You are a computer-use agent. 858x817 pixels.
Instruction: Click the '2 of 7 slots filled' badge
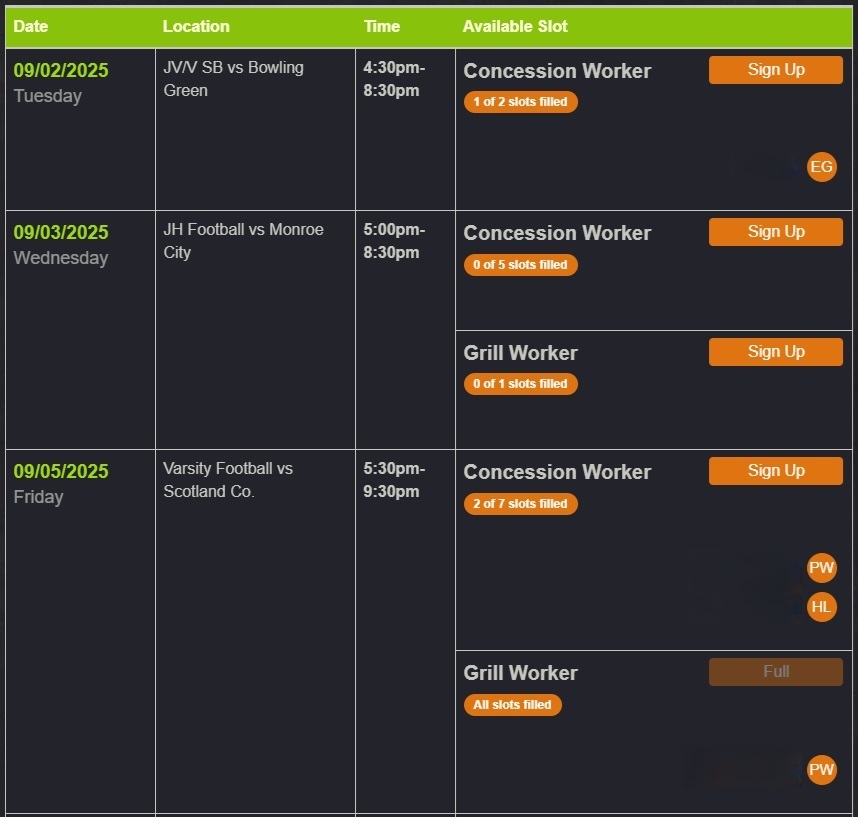pyautogui.click(x=521, y=503)
